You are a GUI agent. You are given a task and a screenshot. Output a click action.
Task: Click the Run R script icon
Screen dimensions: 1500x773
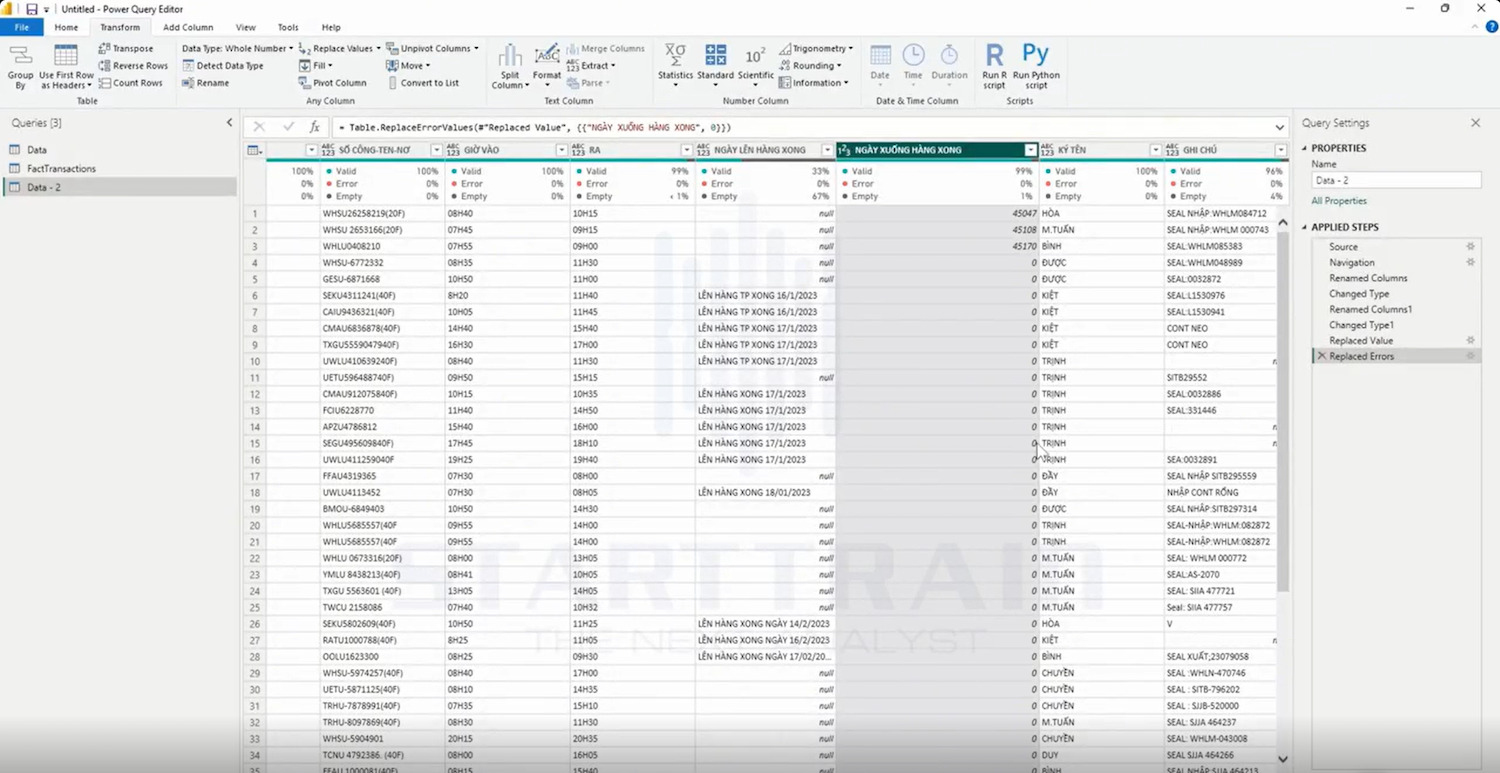[994, 67]
